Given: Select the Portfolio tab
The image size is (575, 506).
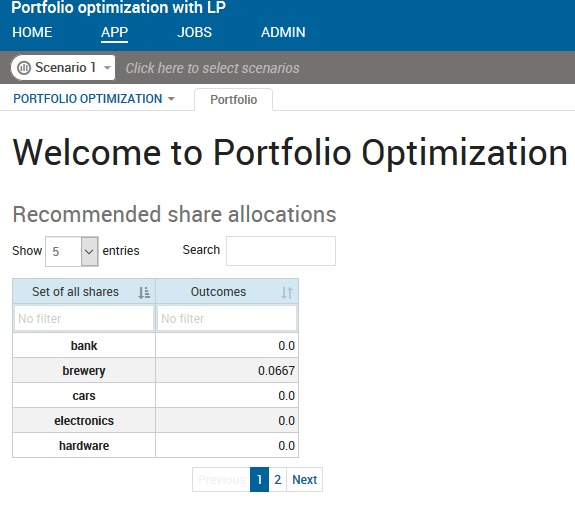Looking at the screenshot, I should tap(234, 99).
